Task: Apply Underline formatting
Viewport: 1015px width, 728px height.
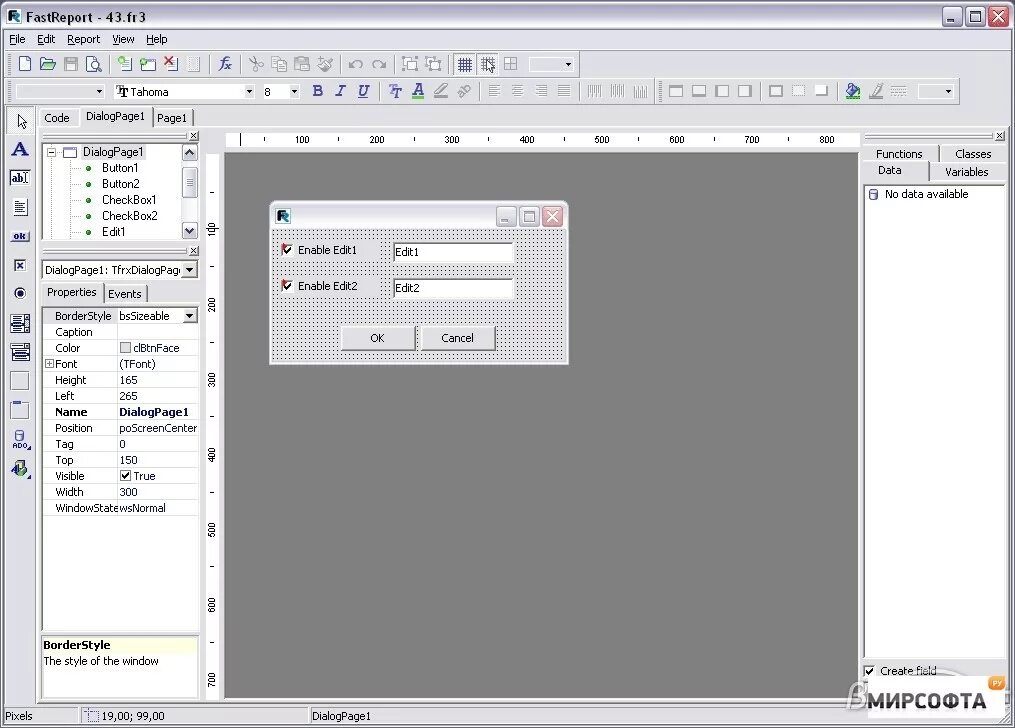Action: click(364, 91)
